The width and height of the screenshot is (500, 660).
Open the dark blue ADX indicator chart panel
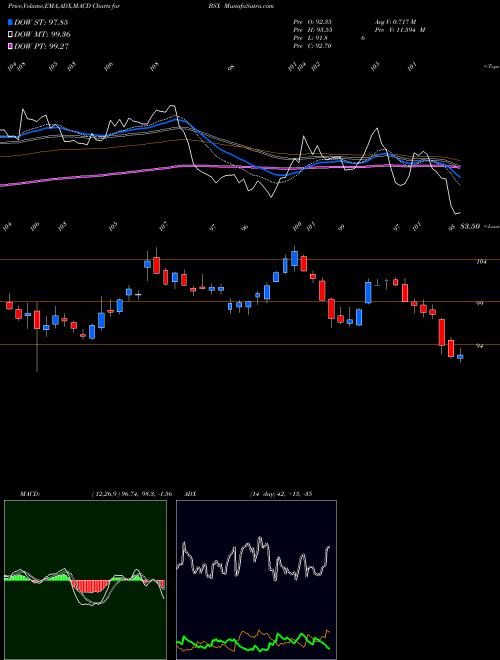point(256,580)
